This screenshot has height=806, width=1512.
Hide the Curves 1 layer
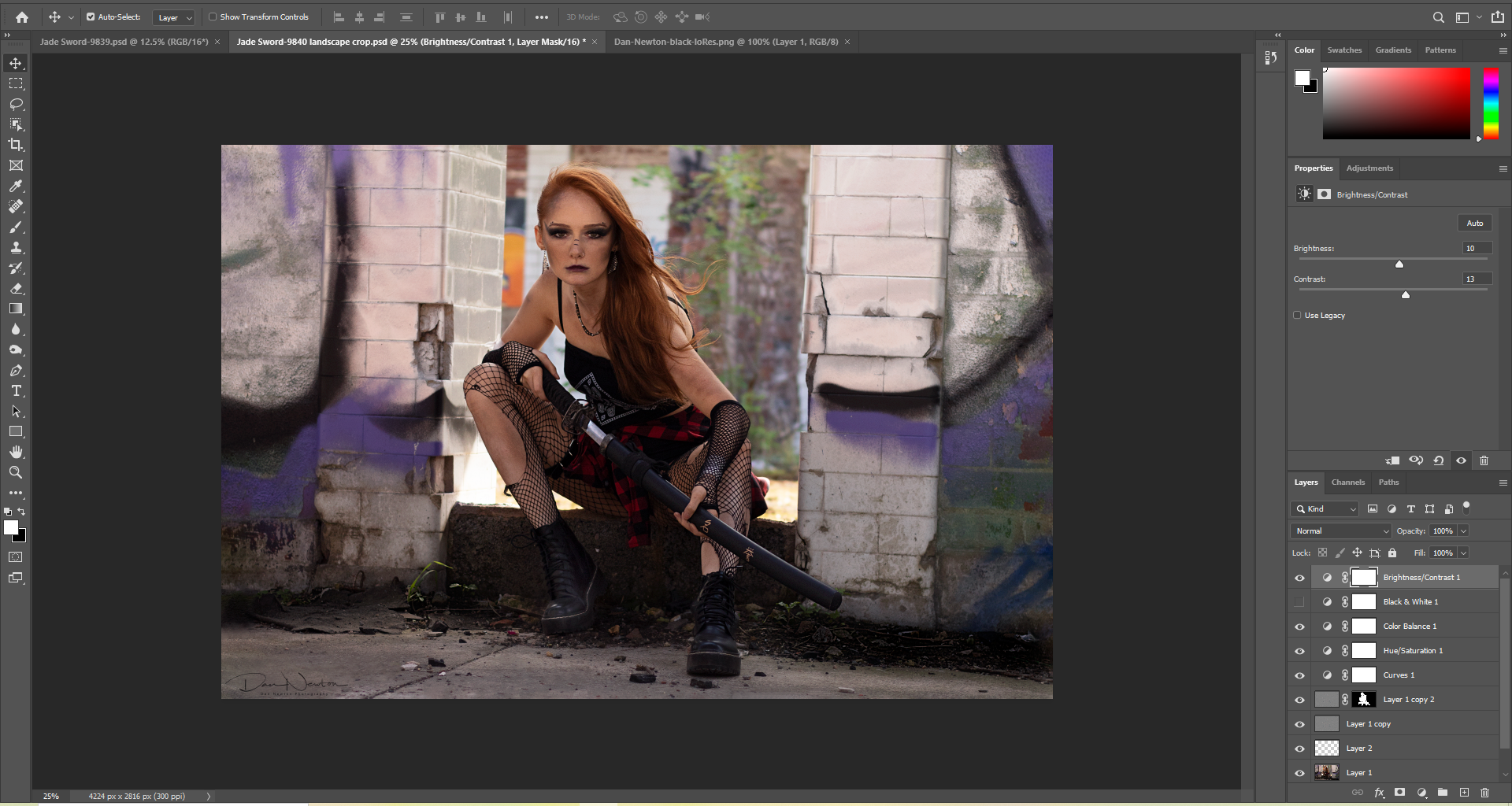[x=1299, y=675]
